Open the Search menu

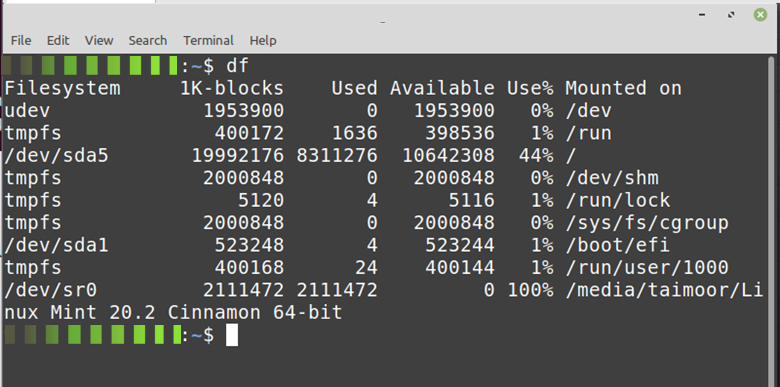[148, 40]
